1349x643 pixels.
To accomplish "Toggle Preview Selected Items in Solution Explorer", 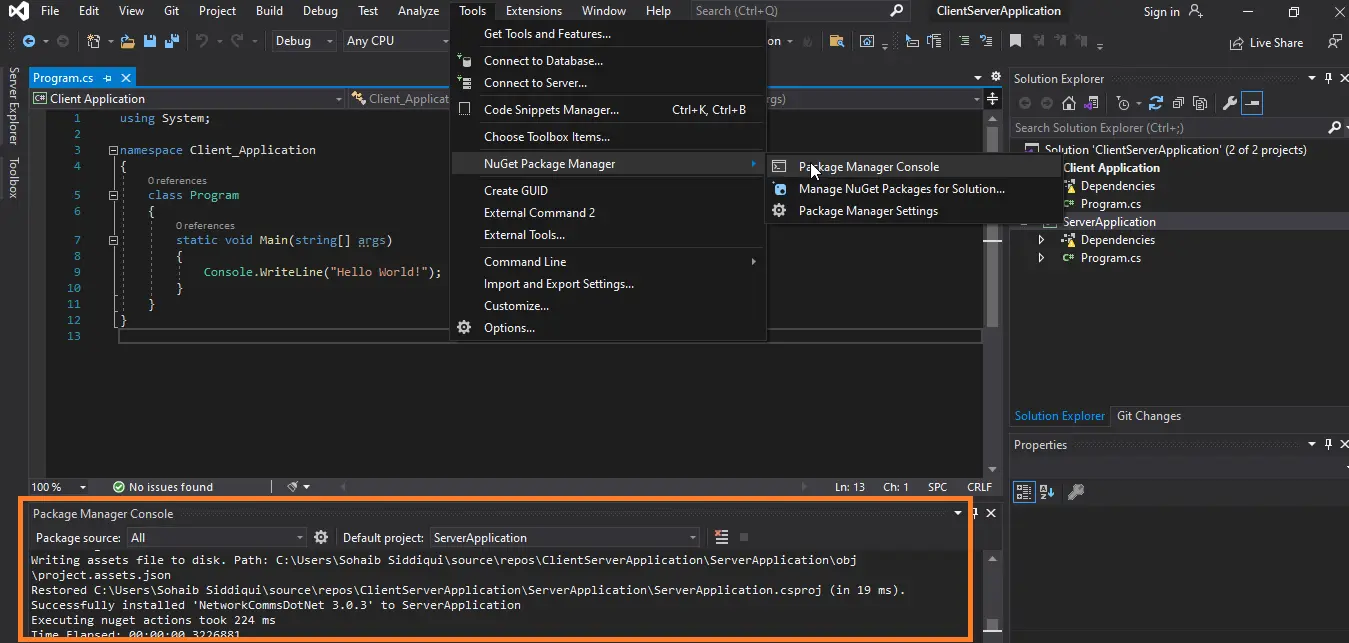I will point(1252,103).
